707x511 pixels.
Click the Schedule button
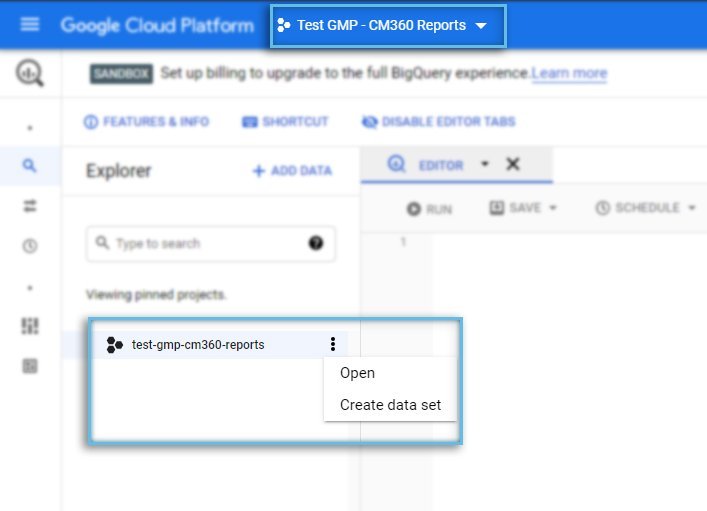click(637, 207)
